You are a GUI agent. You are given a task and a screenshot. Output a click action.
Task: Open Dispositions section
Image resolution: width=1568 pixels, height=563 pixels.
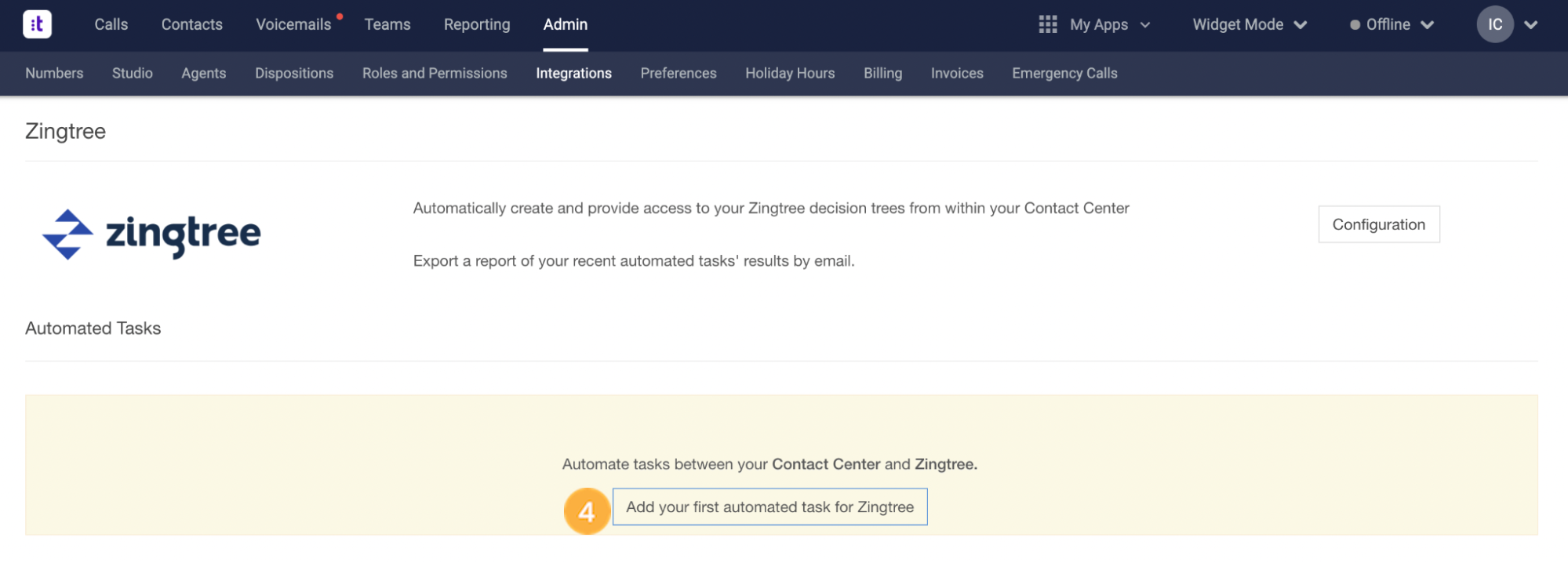(294, 73)
